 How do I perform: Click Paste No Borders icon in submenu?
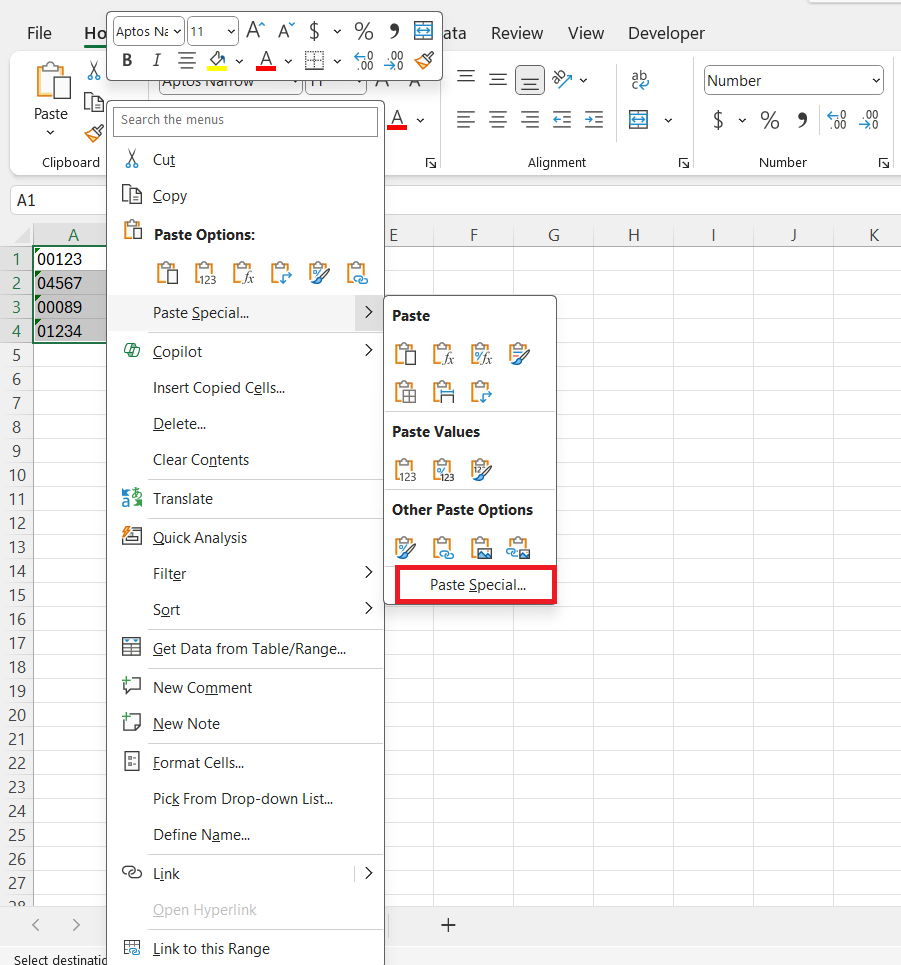[x=405, y=391]
